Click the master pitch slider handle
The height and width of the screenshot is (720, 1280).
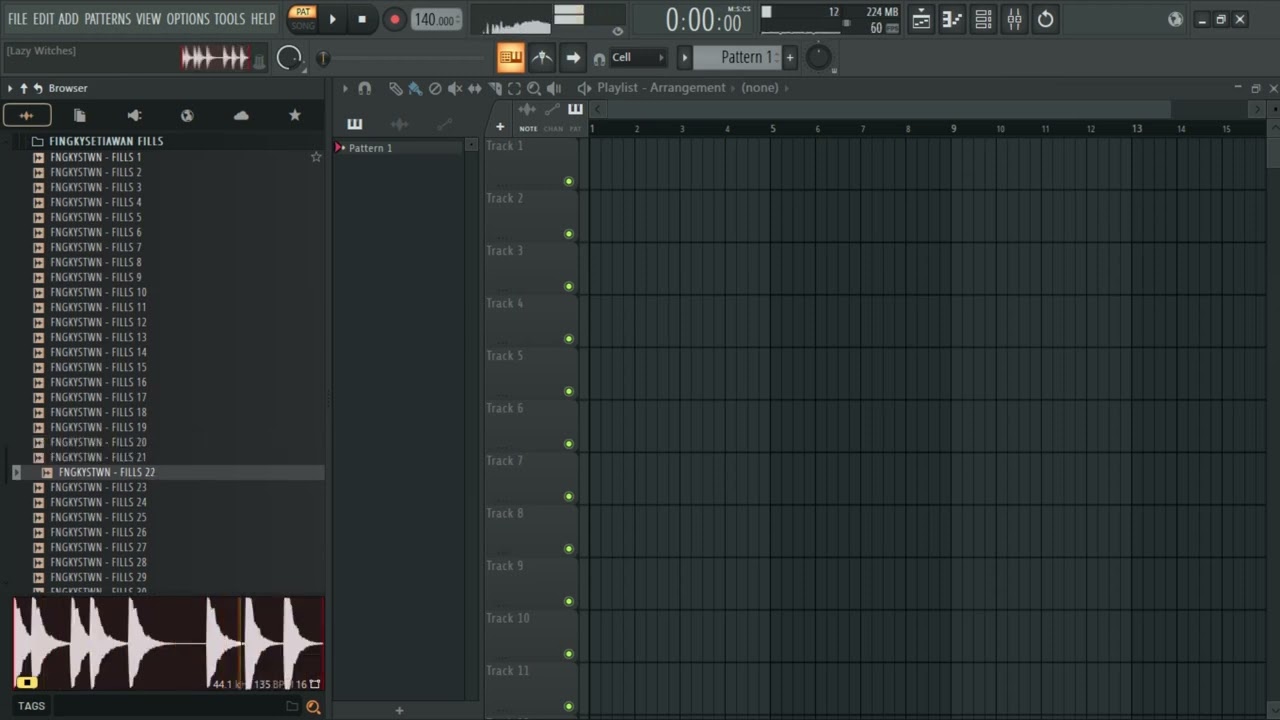(322, 59)
